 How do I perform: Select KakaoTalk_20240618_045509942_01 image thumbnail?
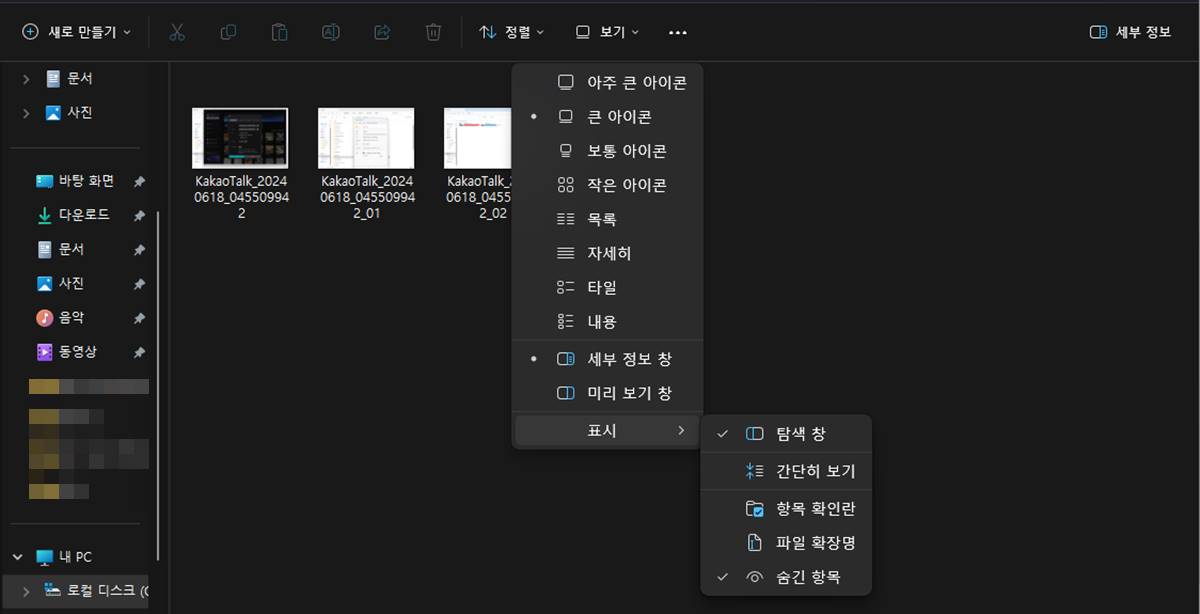tap(366, 138)
